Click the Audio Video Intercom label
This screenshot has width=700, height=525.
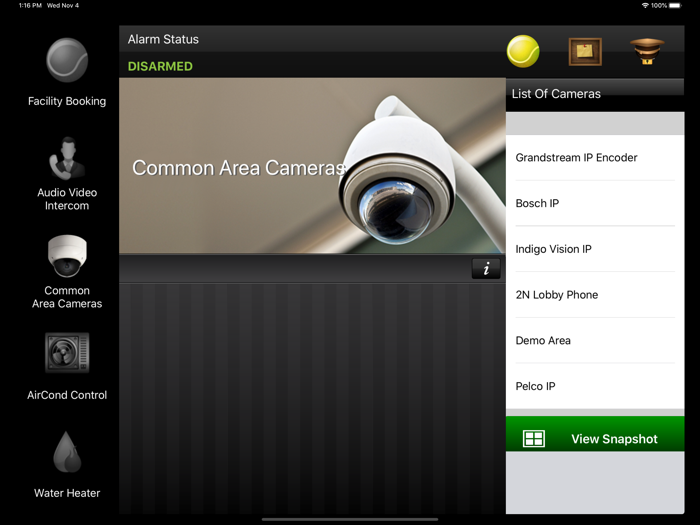(67, 199)
